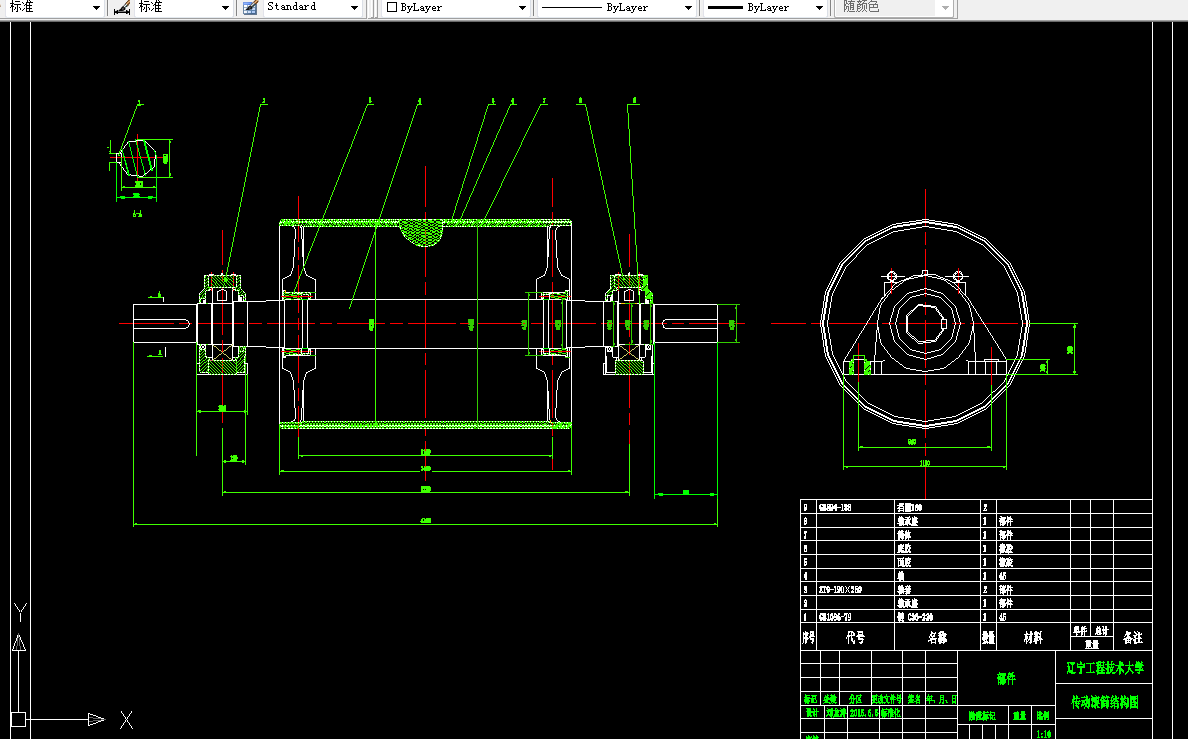Click the UCS origin icon in the drawing corner
The height and width of the screenshot is (739, 1188).
19,719
